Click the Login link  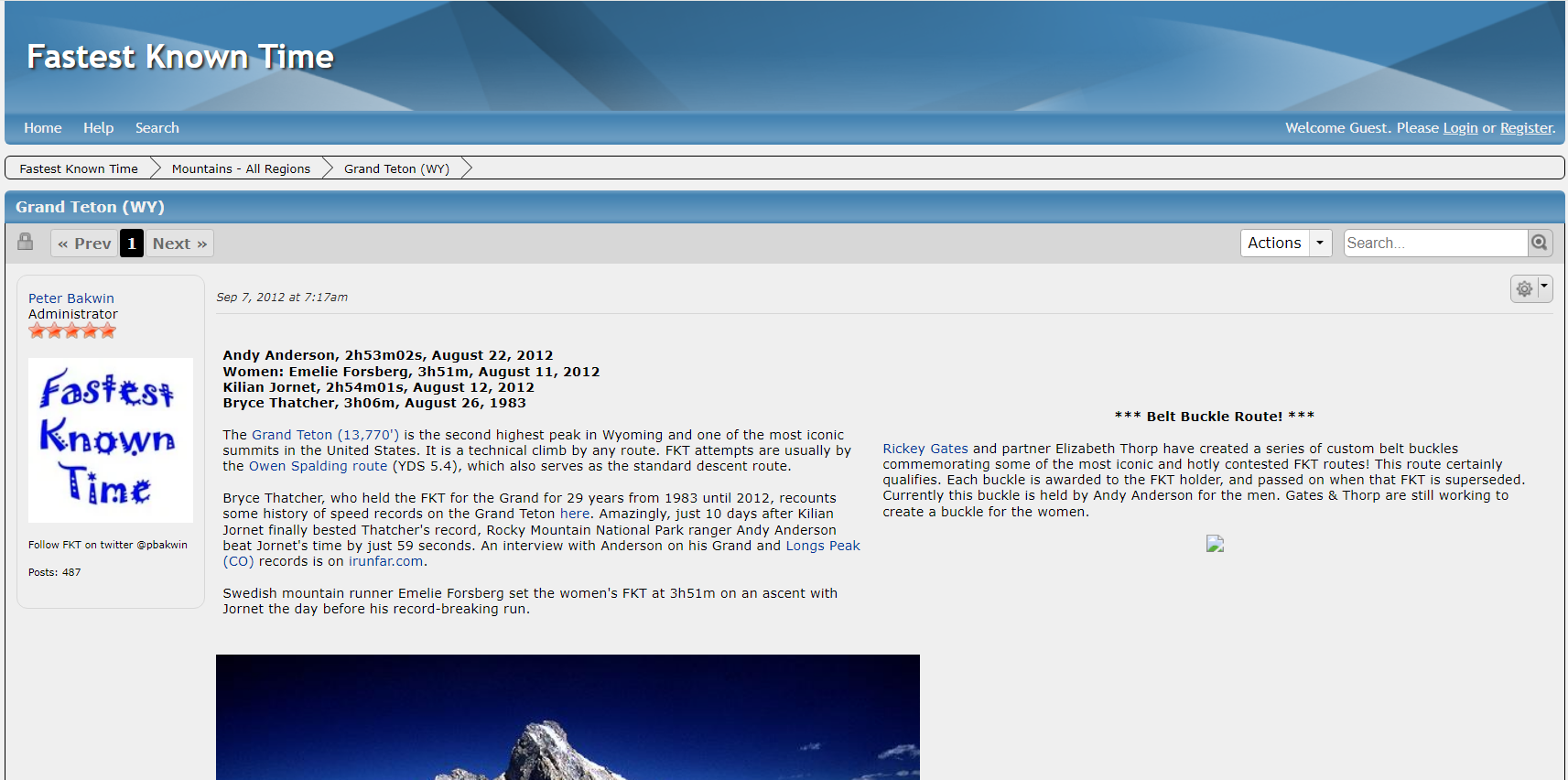(1460, 128)
